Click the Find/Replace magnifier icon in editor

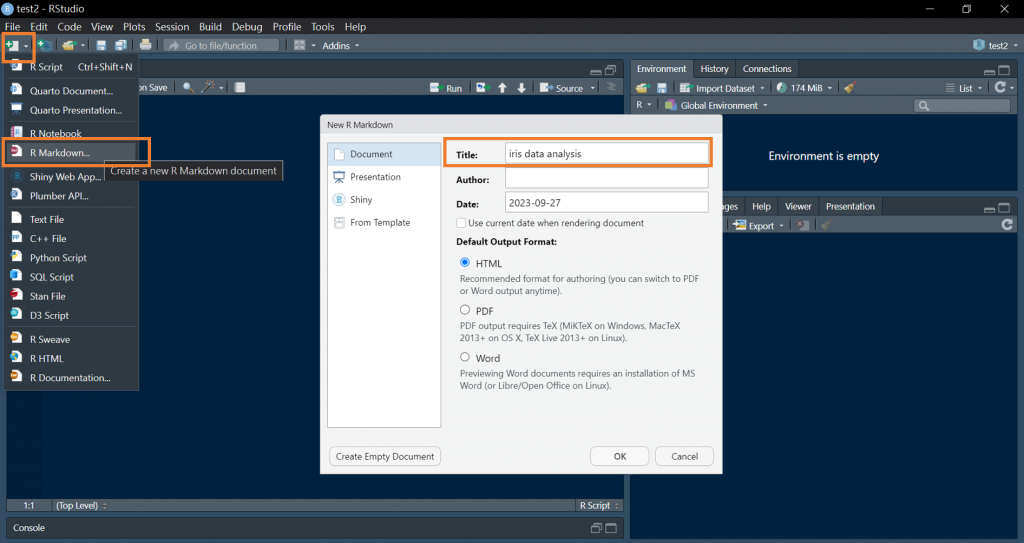click(188, 88)
